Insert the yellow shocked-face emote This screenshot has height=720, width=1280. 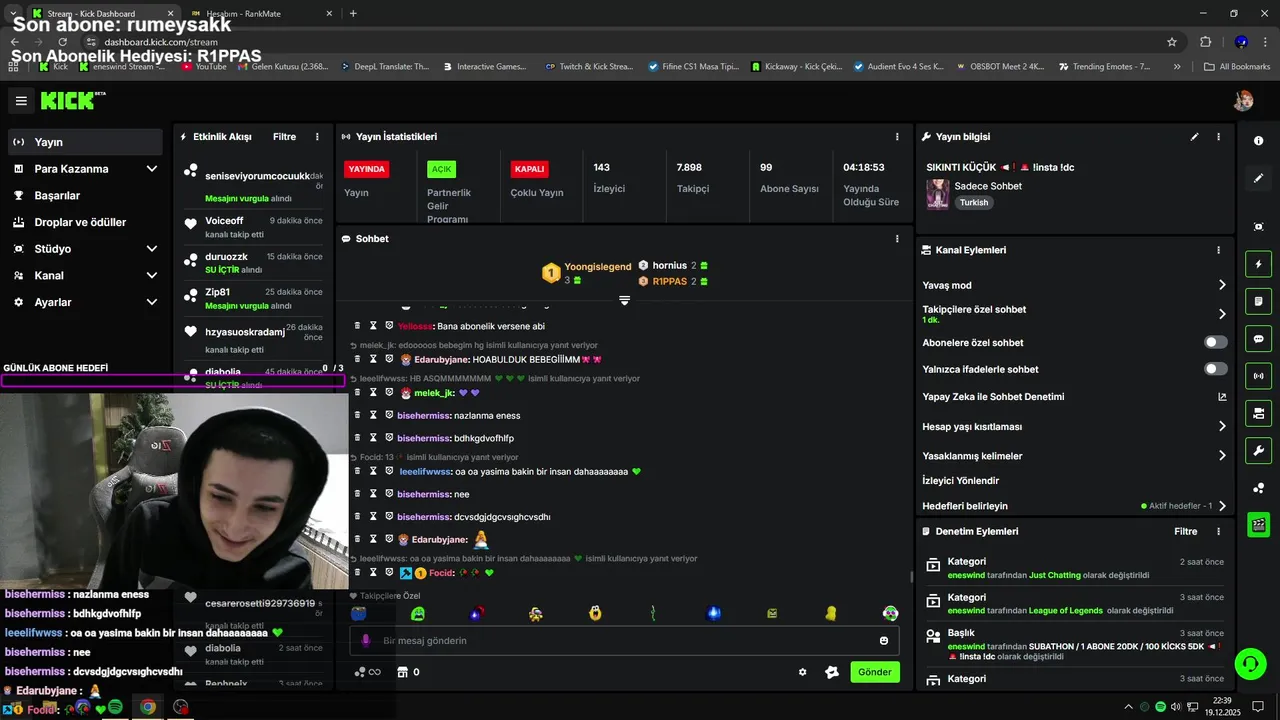coord(595,613)
